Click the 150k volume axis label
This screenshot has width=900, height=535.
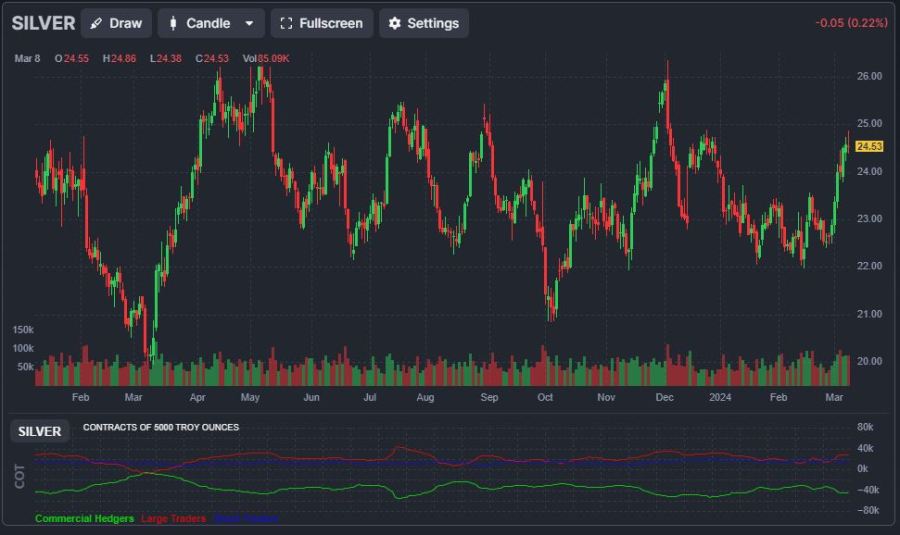pyautogui.click(x=23, y=329)
